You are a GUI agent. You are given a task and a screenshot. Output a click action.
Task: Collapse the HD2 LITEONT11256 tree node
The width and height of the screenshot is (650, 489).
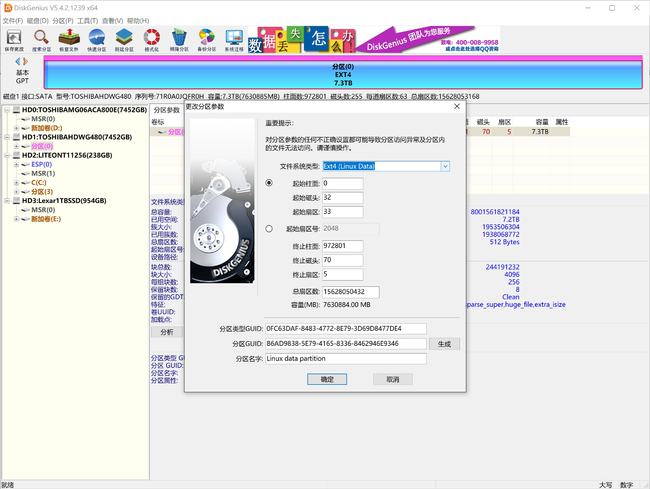7,155
